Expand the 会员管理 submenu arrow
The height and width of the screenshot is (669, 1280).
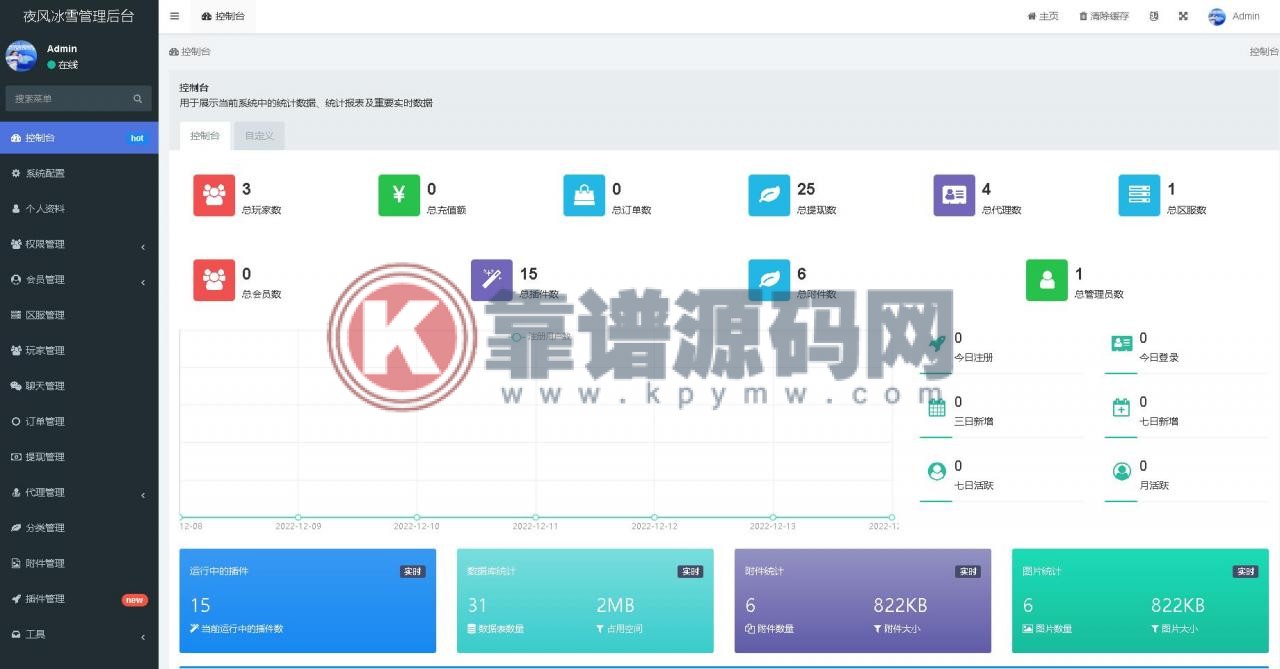point(143,281)
